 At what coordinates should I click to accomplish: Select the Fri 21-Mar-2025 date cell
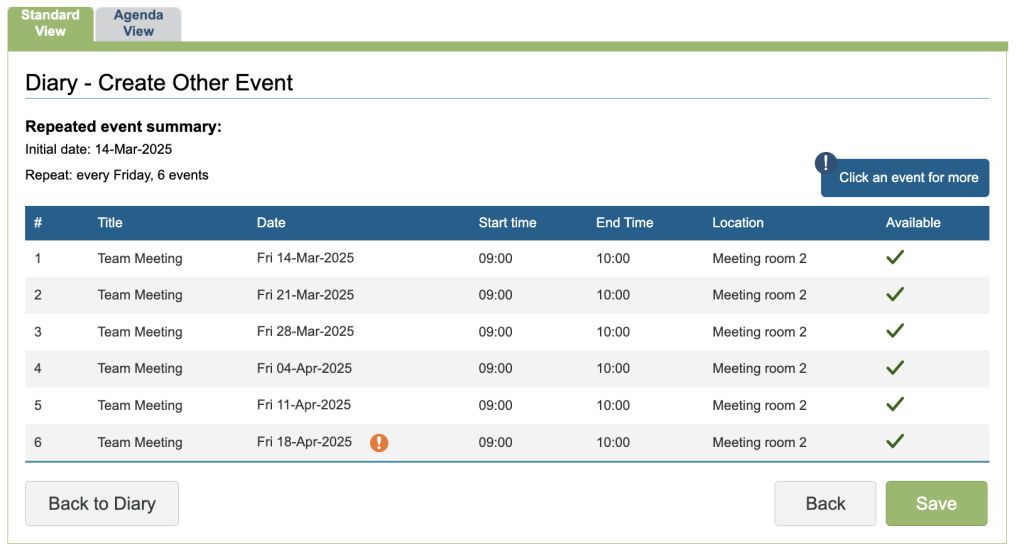[305, 295]
